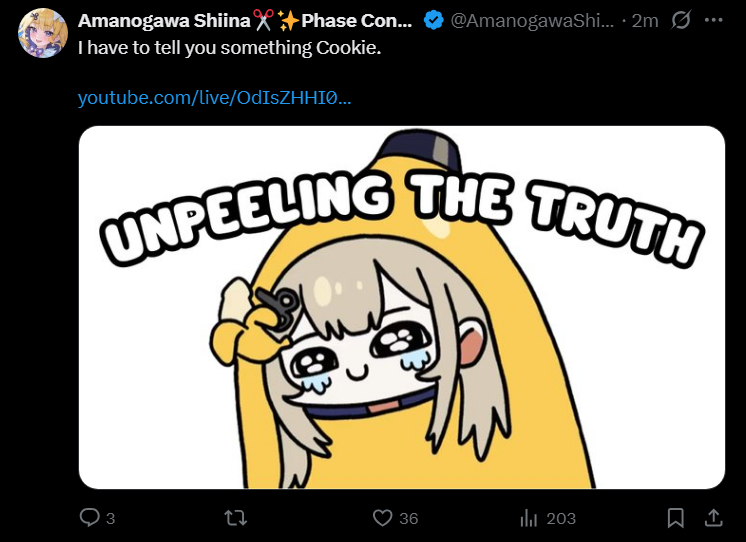The image size is (746, 542).
Task: Click the tweet text about Cookie
Action: tap(229, 48)
